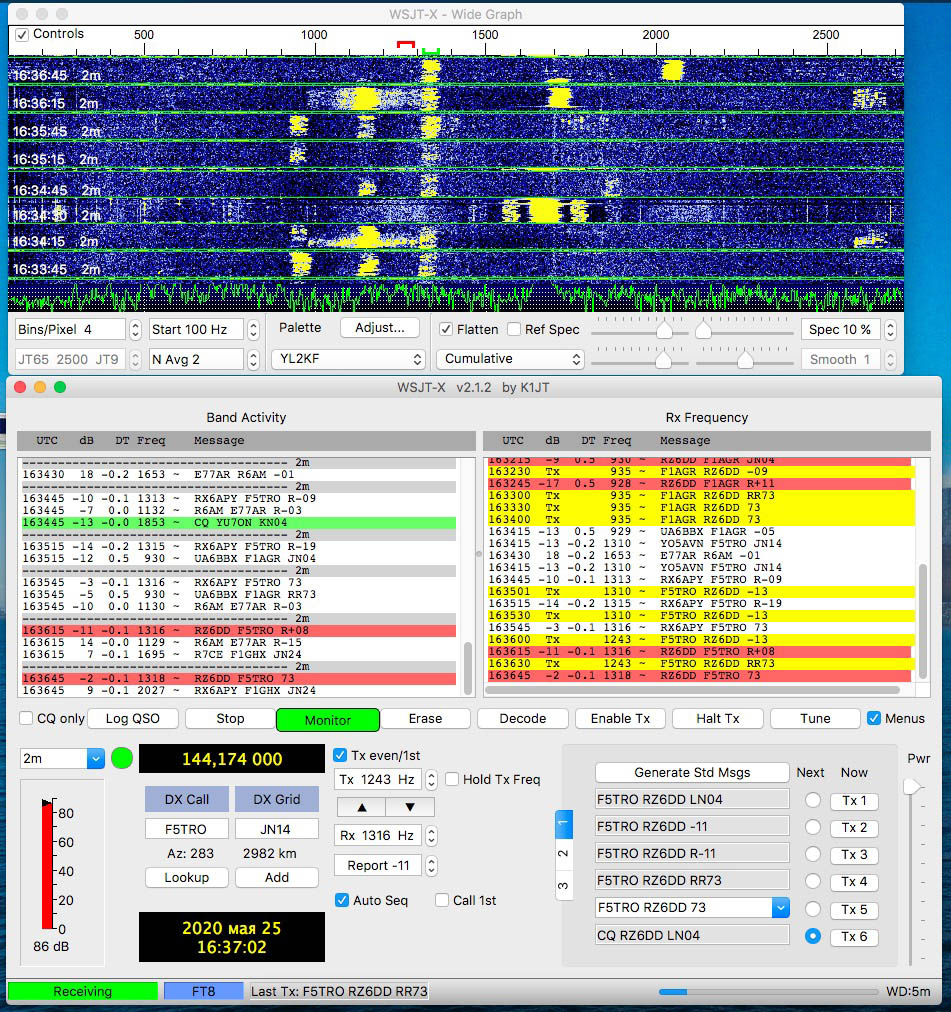Toggle the Auto Seq checkbox

tap(342, 900)
